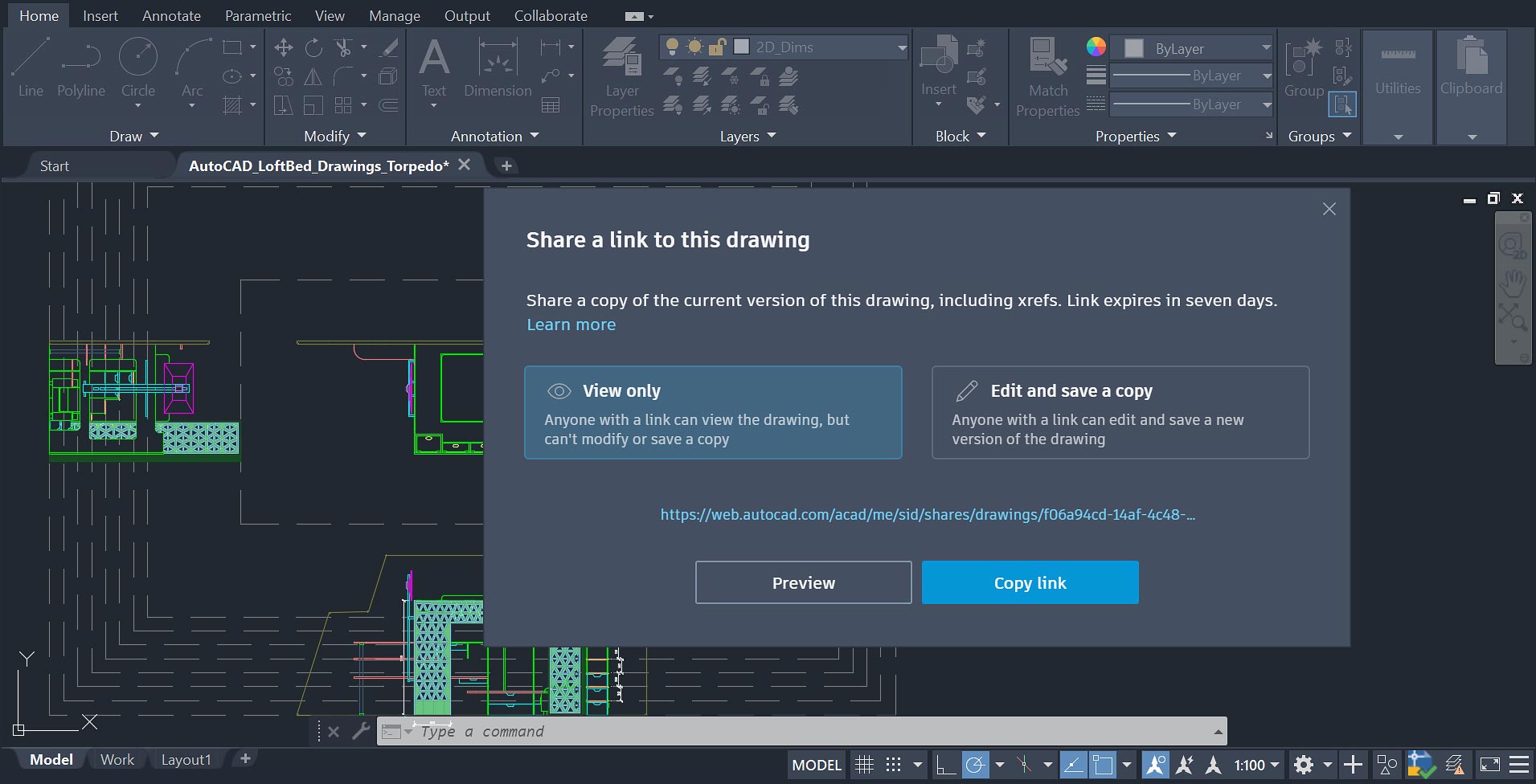The height and width of the screenshot is (784, 1536).
Task: Choose the View only sharing option
Action: [x=713, y=413]
